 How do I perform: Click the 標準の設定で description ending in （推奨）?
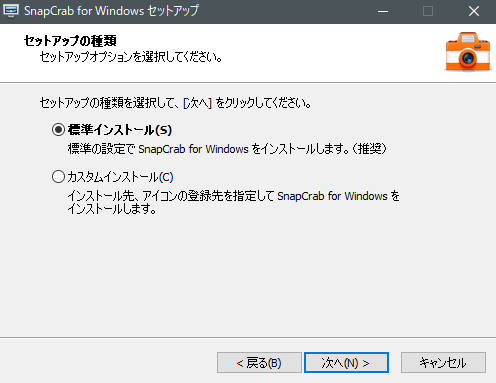pos(227,149)
